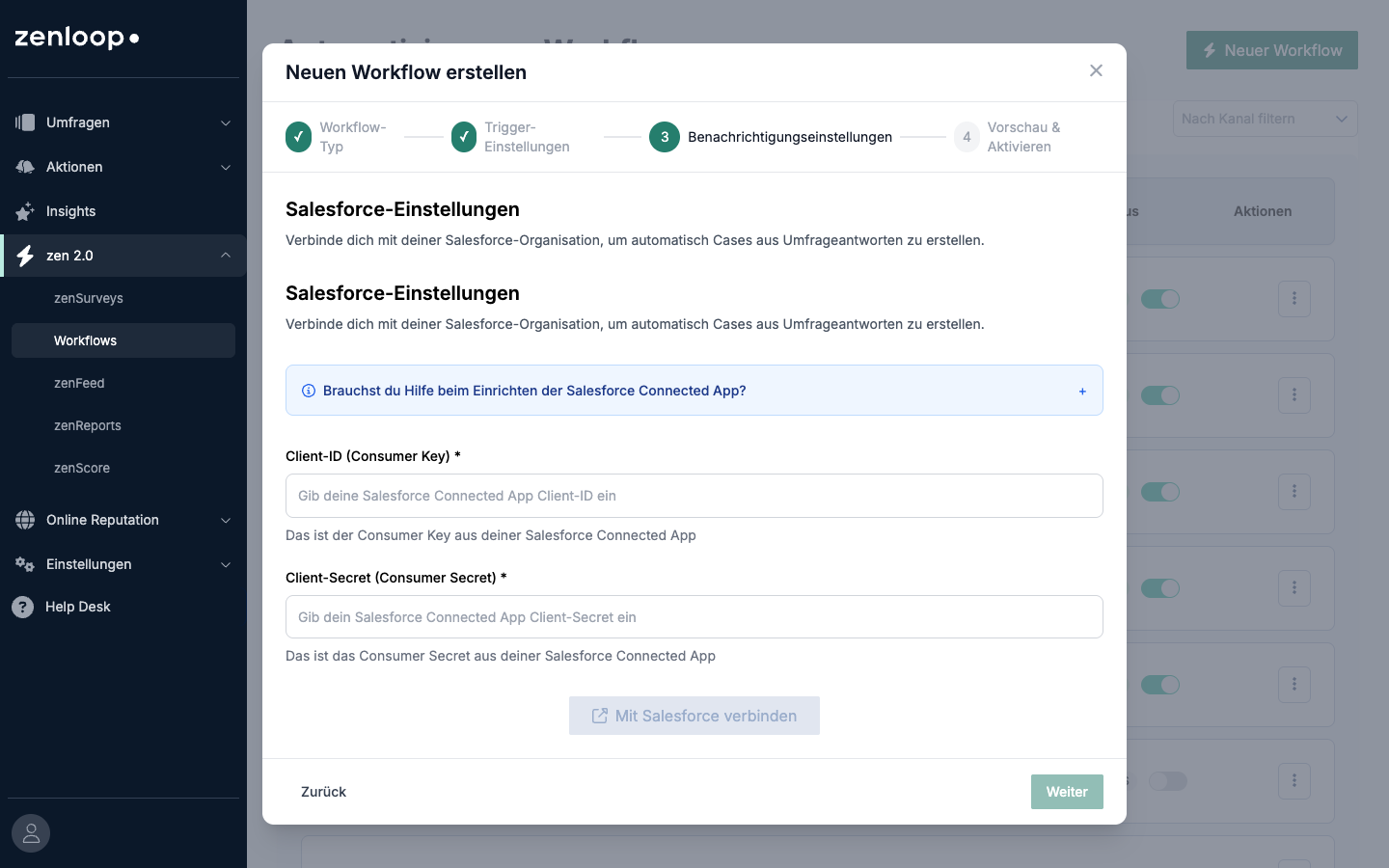Click the Online Reputation globe icon
This screenshot has width=1389, height=868.
point(25,520)
